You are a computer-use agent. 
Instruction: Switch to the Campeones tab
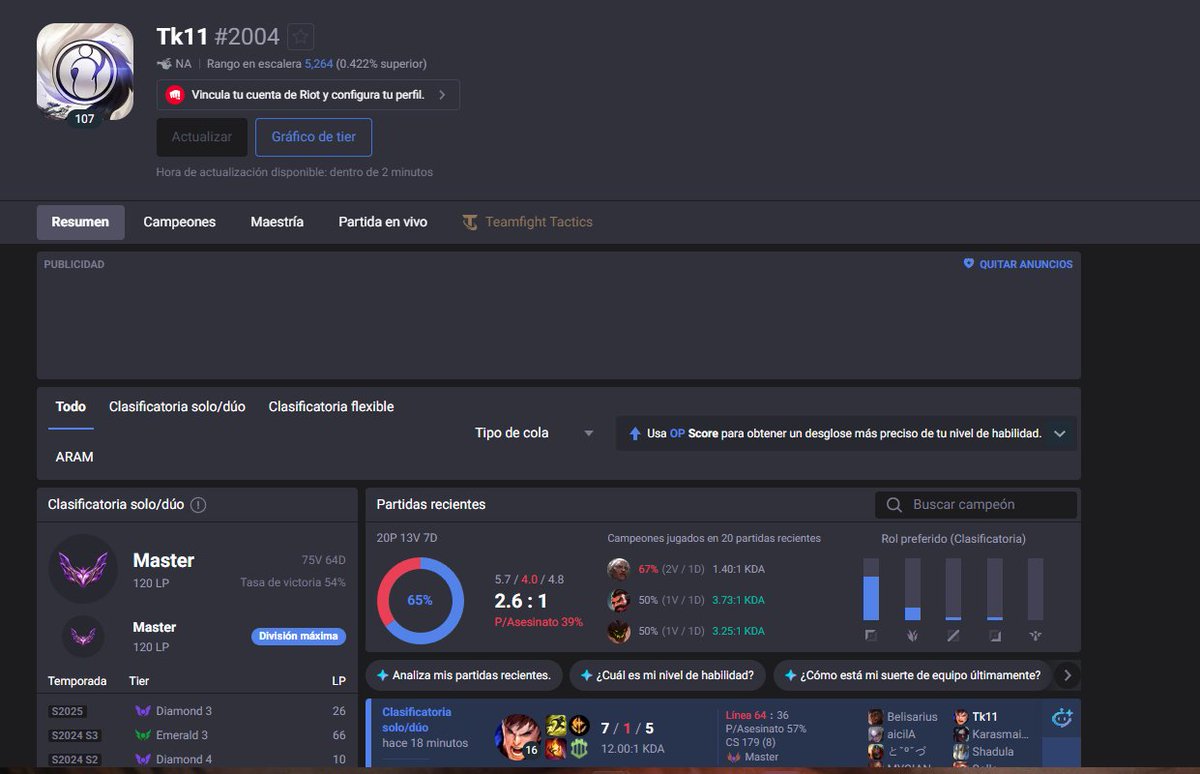[179, 222]
